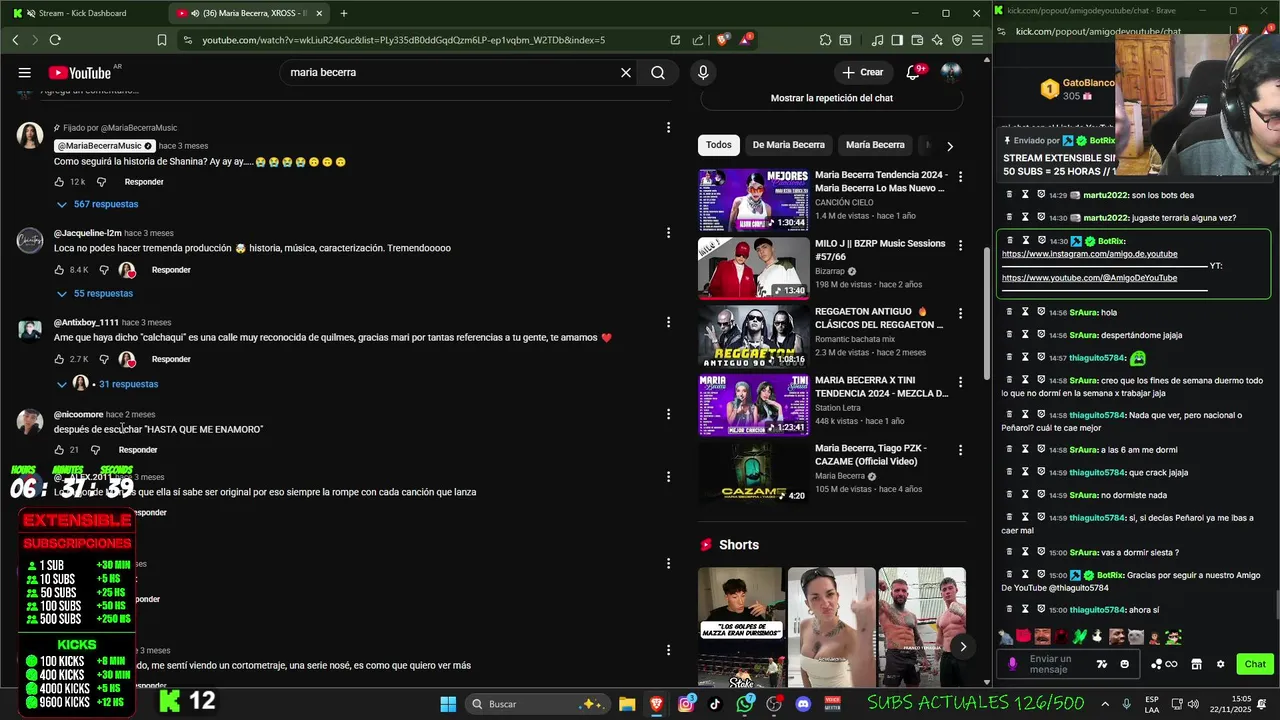Open the YouTube account avatar menu
Screen dimensions: 1280x720
click(950, 72)
